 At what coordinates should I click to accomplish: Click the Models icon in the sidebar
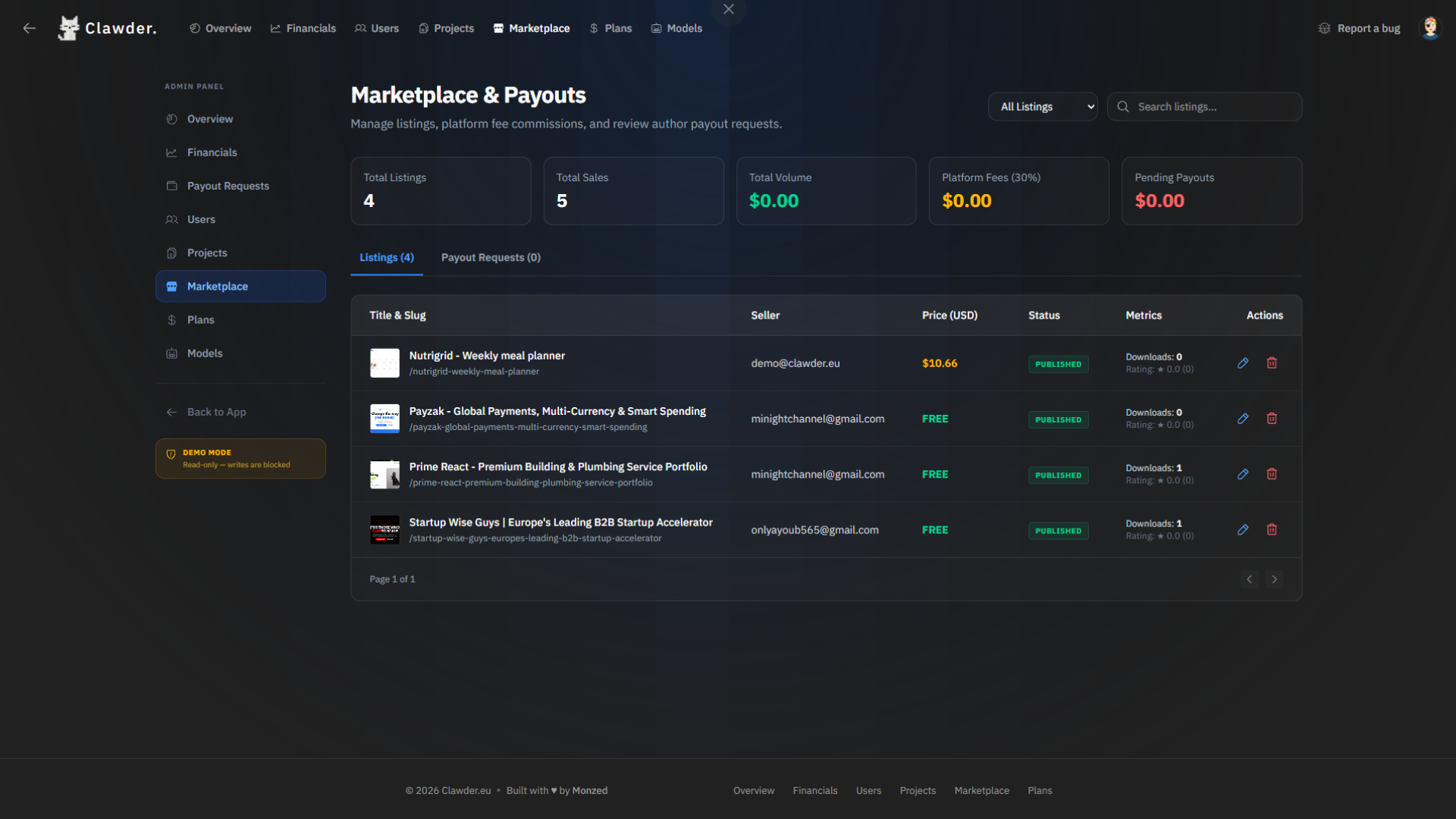click(171, 353)
